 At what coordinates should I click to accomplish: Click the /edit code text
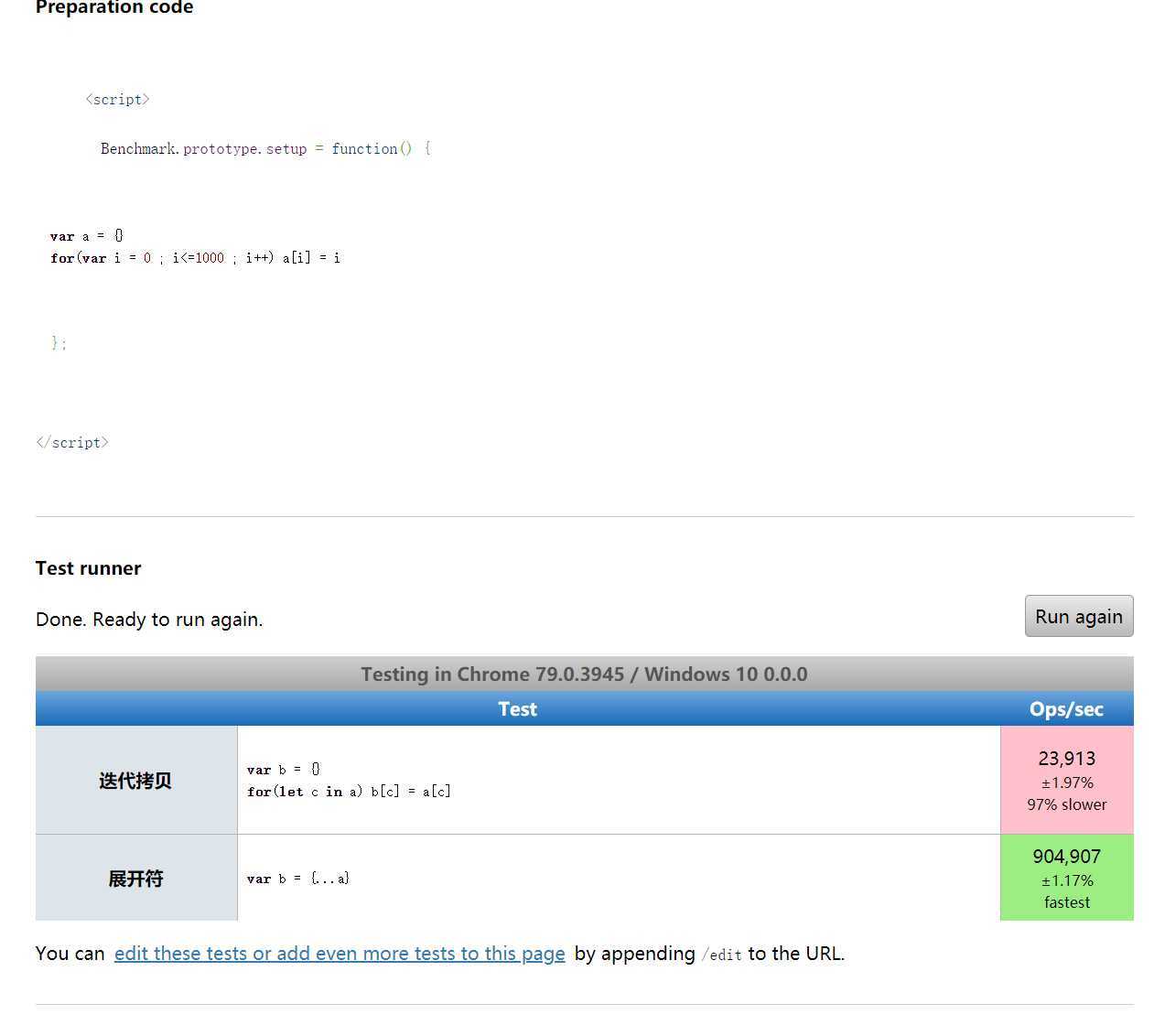pyautogui.click(x=722, y=955)
